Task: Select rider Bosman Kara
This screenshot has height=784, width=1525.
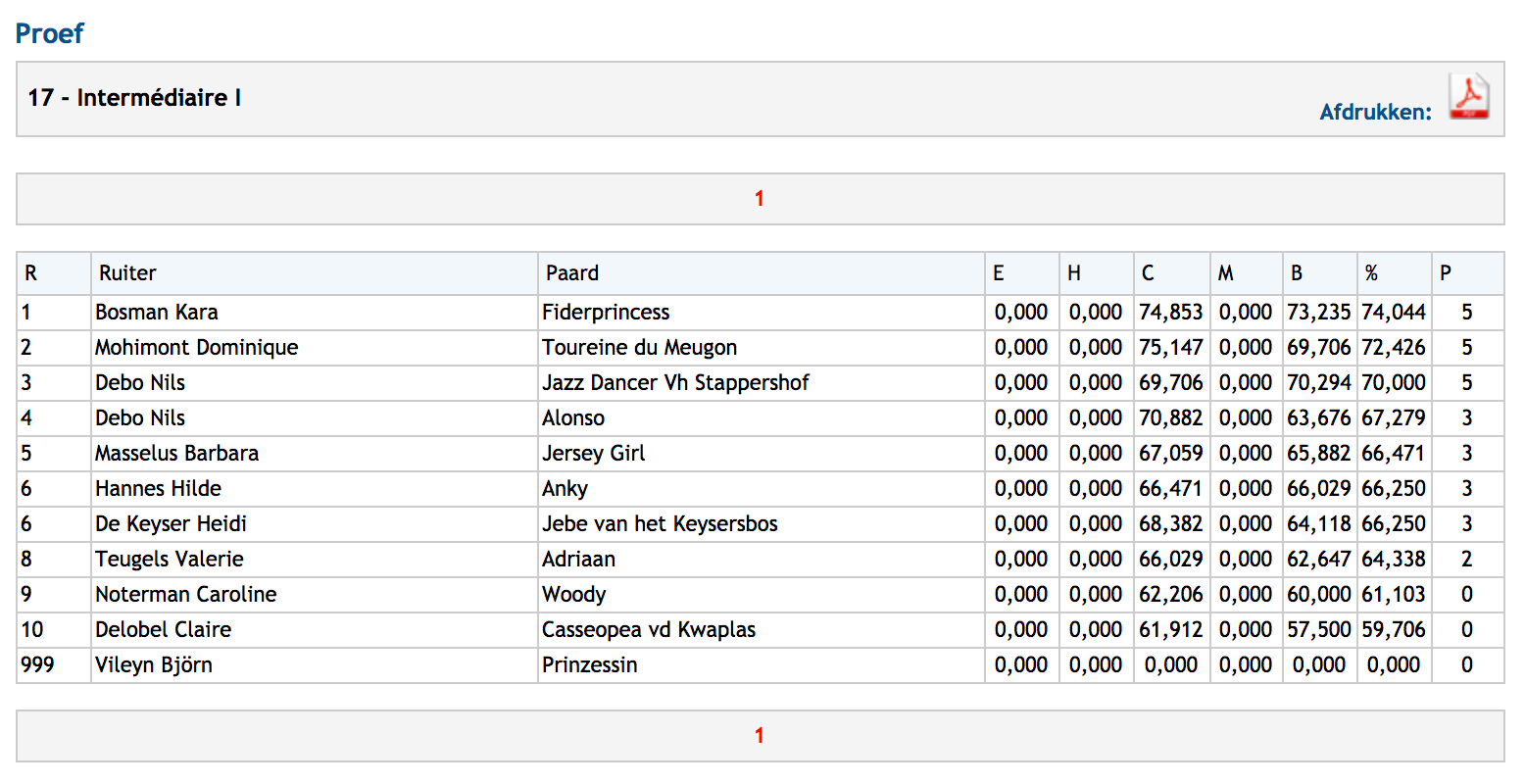Action: (x=157, y=313)
